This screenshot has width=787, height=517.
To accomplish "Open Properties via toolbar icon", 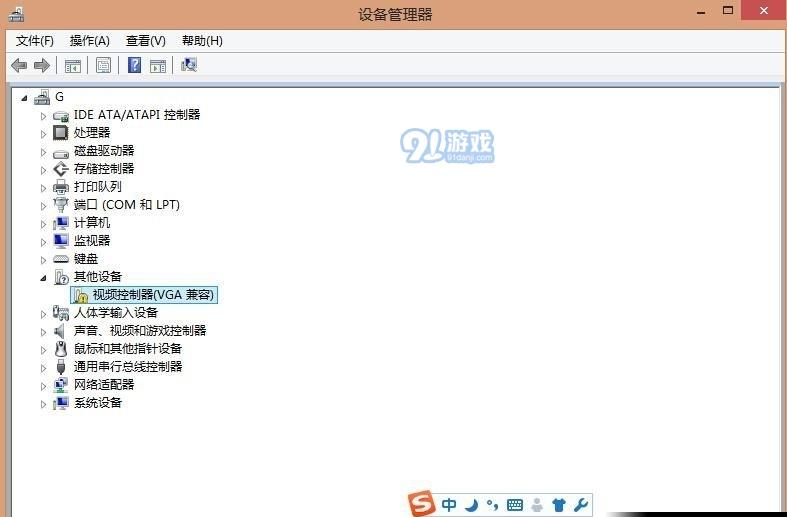I will tap(103, 65).
